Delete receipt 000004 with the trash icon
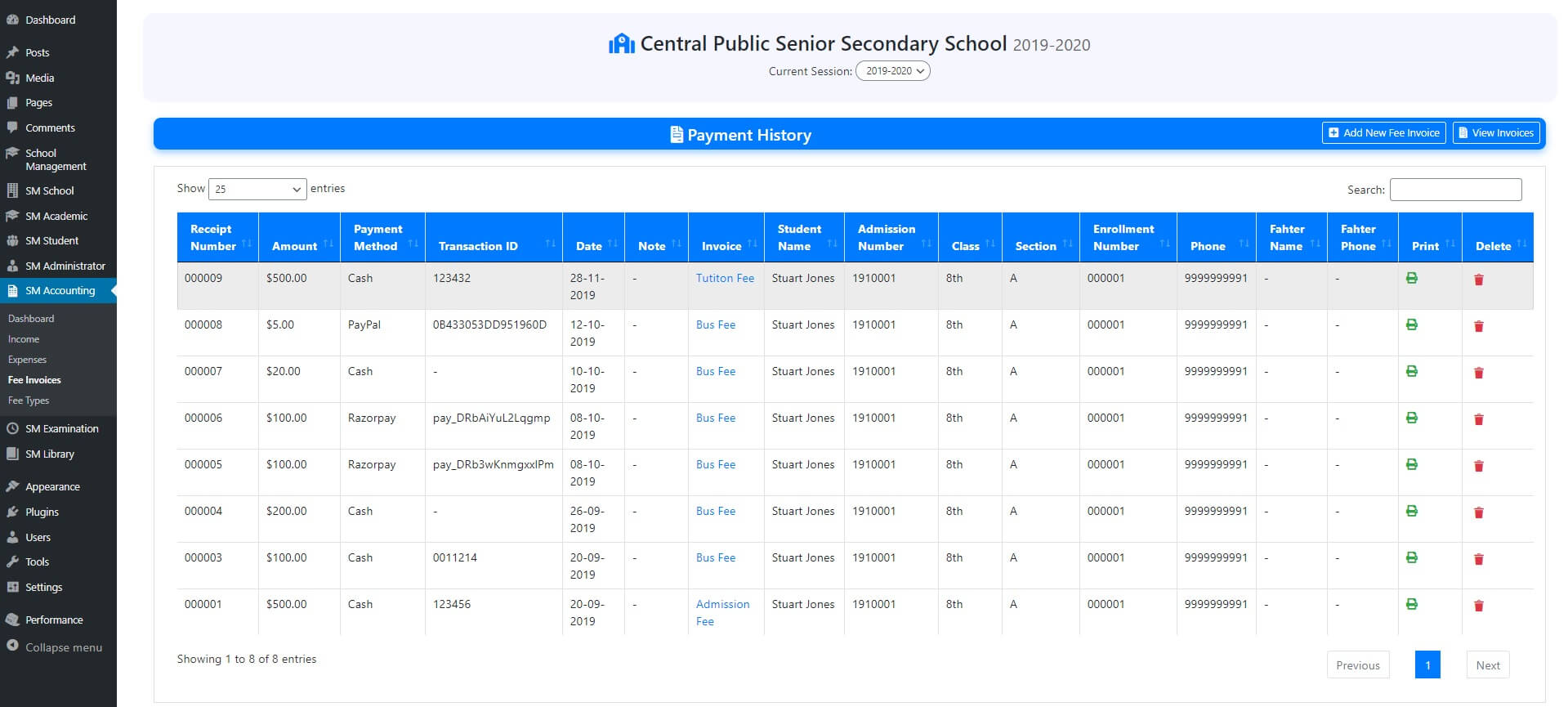This screenshot has width=1568, height=707. pyautogui.click(x=1478, y=512)
